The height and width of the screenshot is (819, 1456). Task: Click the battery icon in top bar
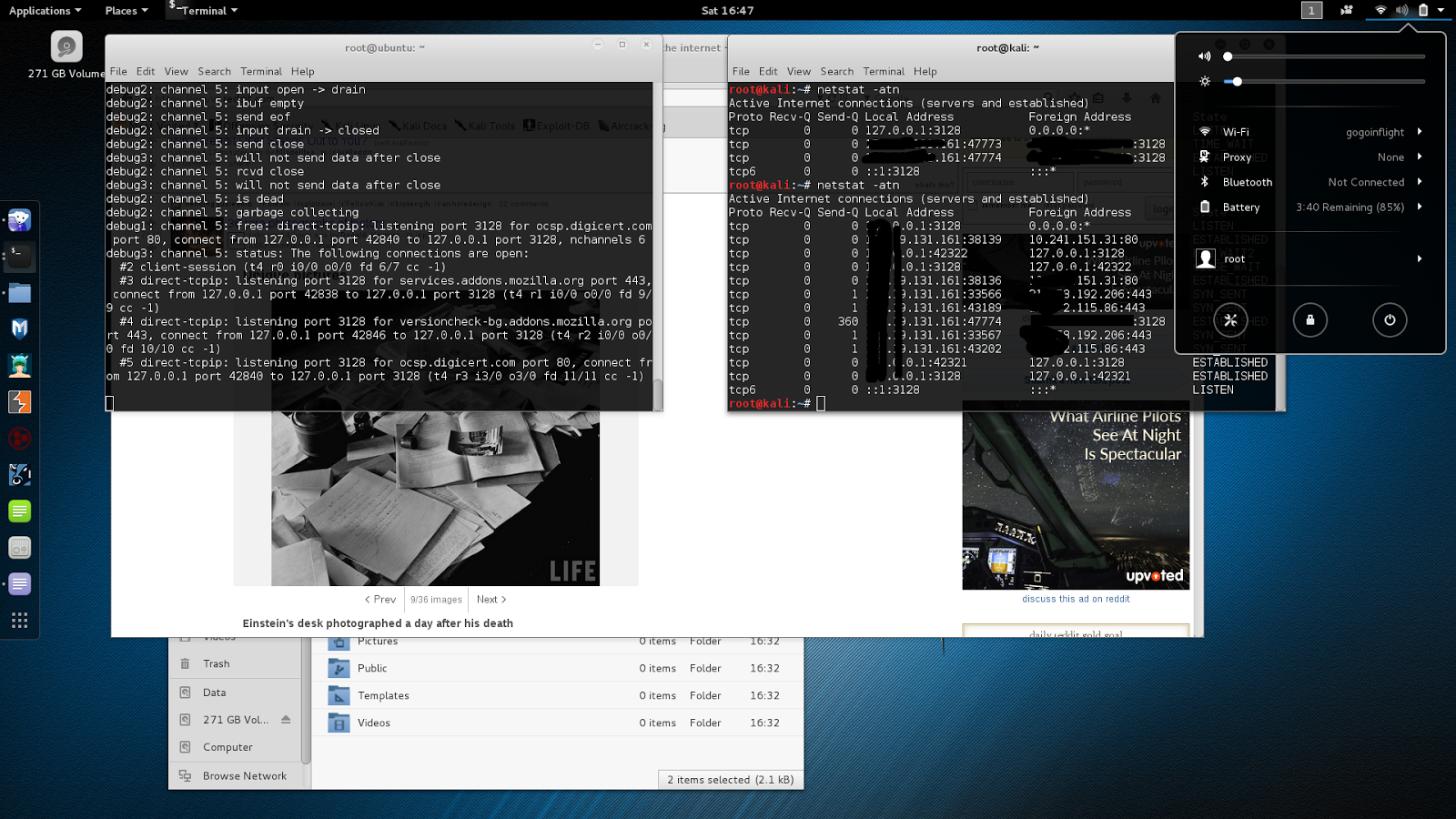[x=1423, y=10]
